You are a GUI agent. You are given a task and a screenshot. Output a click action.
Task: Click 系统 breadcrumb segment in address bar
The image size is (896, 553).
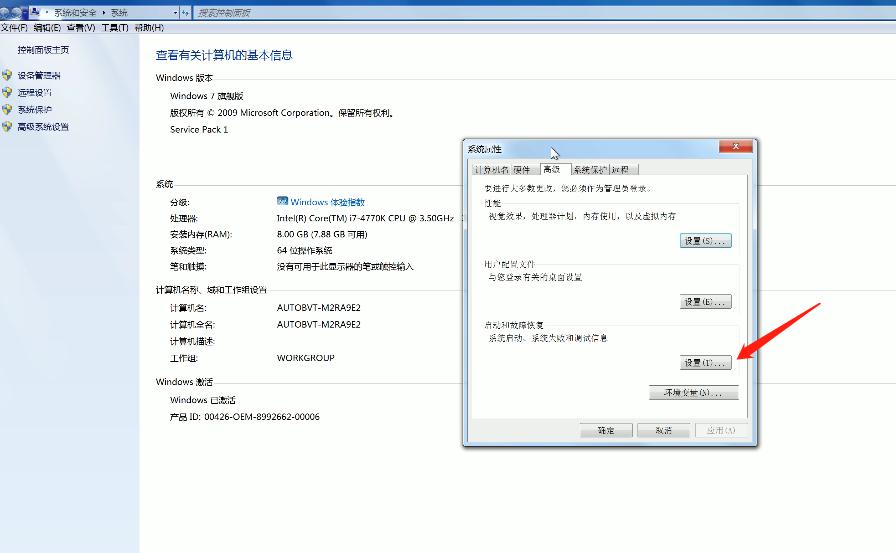click(x=119, y=13)
